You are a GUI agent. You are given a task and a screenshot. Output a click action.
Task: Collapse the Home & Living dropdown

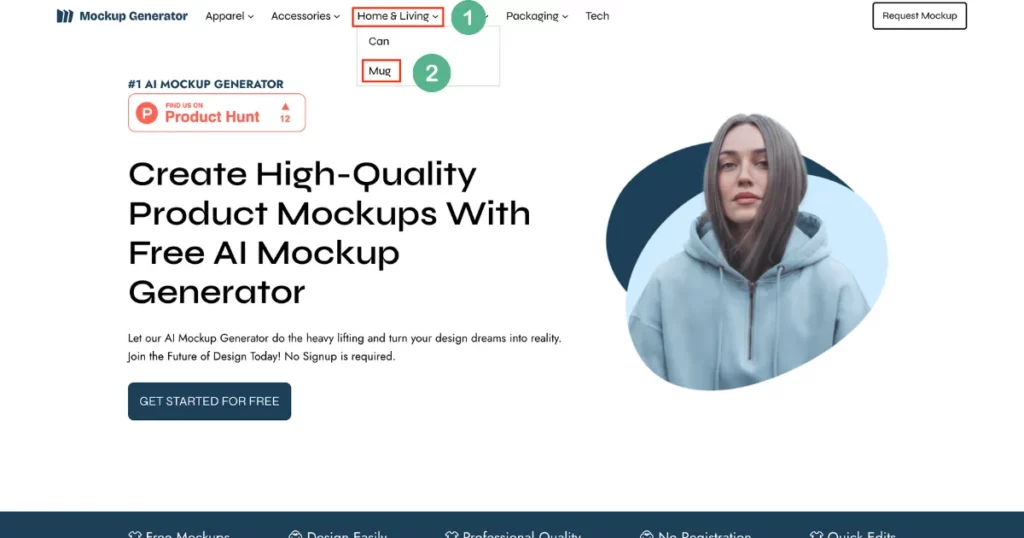[397, 16]
